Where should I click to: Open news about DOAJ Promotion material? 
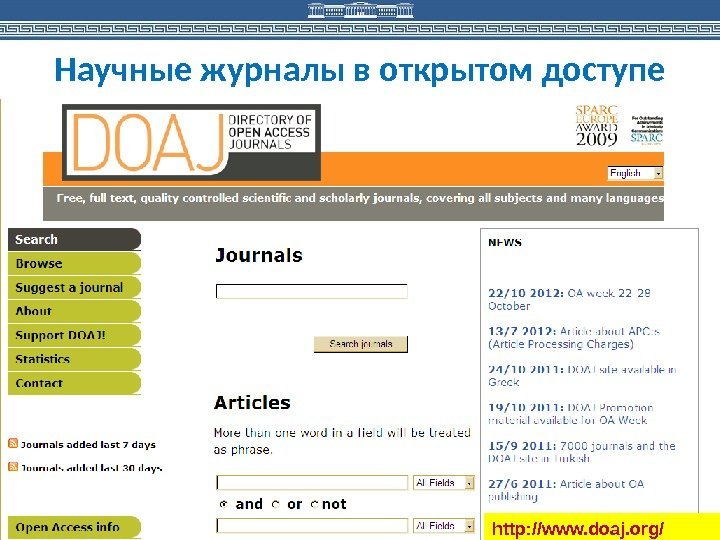(x=571, y=414)
